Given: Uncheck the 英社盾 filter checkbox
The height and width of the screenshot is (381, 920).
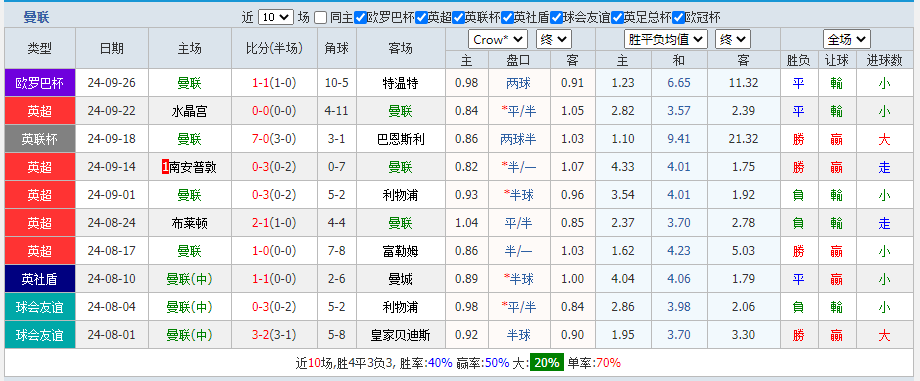Looking at the screenshot, I should [x=508, y=18].
